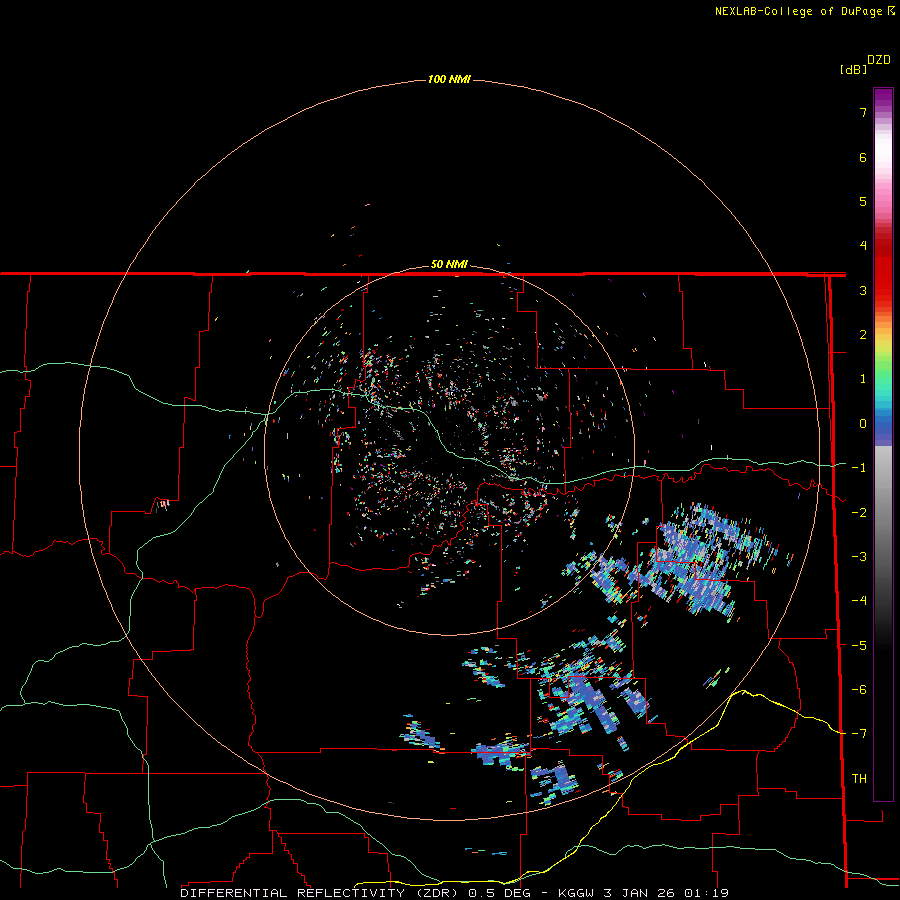Click the DIFFERENTIAL REFLECTIVITY (ZDR) caption text
Image resolution: width=900 pixels, height=900 pixels.
click(x=321, y=893)
